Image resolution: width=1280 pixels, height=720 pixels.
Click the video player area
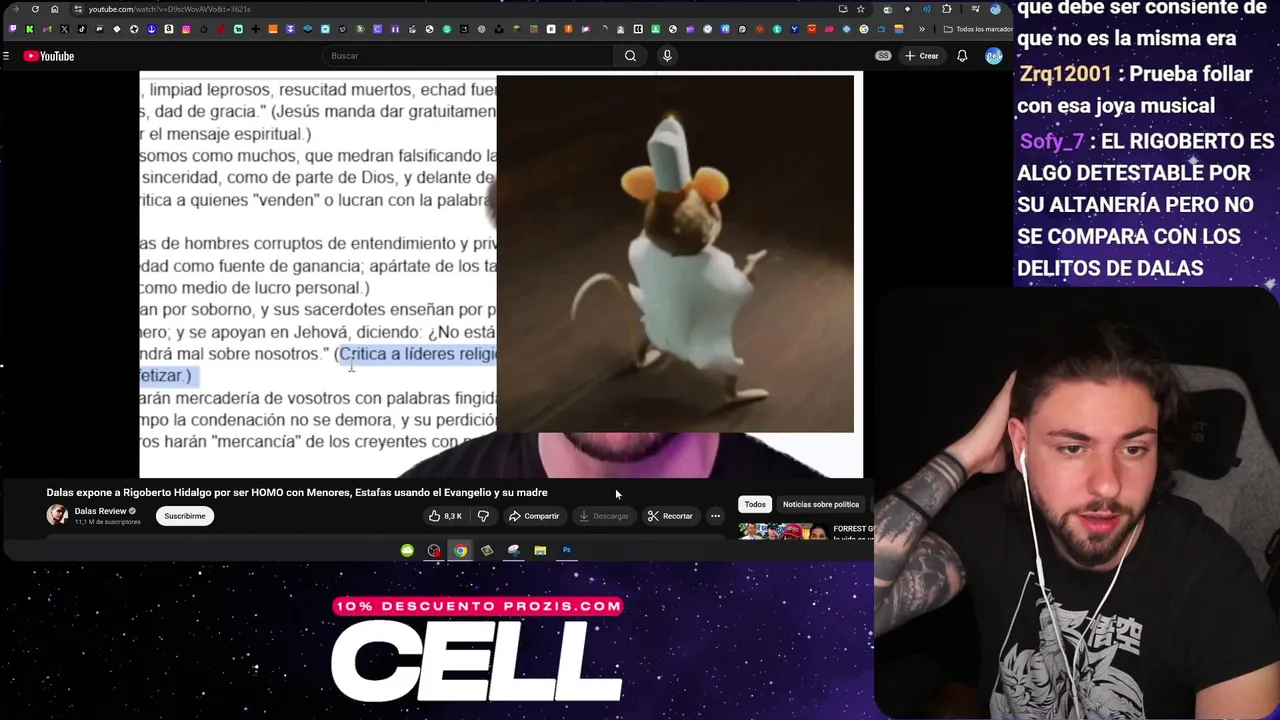501,275
